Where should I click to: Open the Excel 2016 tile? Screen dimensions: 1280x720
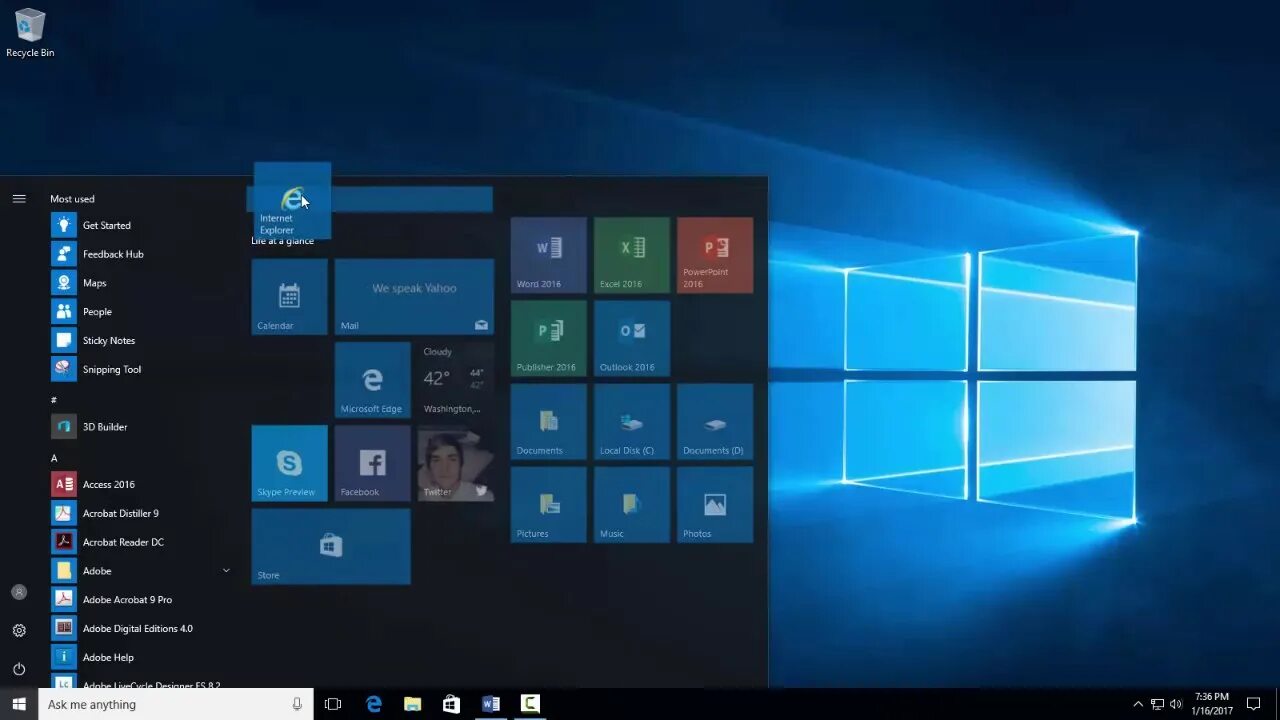(632, 255)
